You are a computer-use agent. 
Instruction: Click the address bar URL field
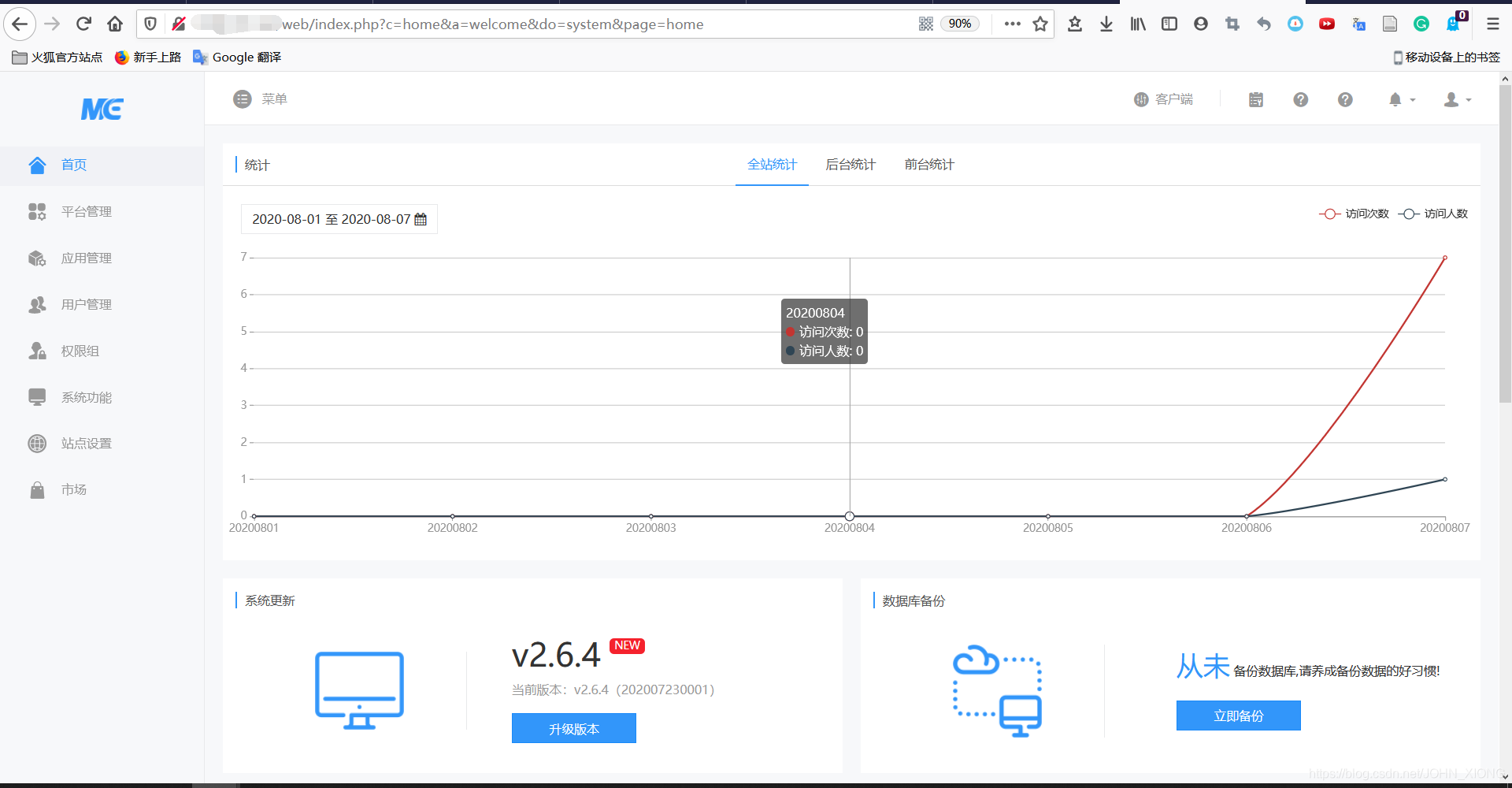pyautogui.click(x=595, y=24)
